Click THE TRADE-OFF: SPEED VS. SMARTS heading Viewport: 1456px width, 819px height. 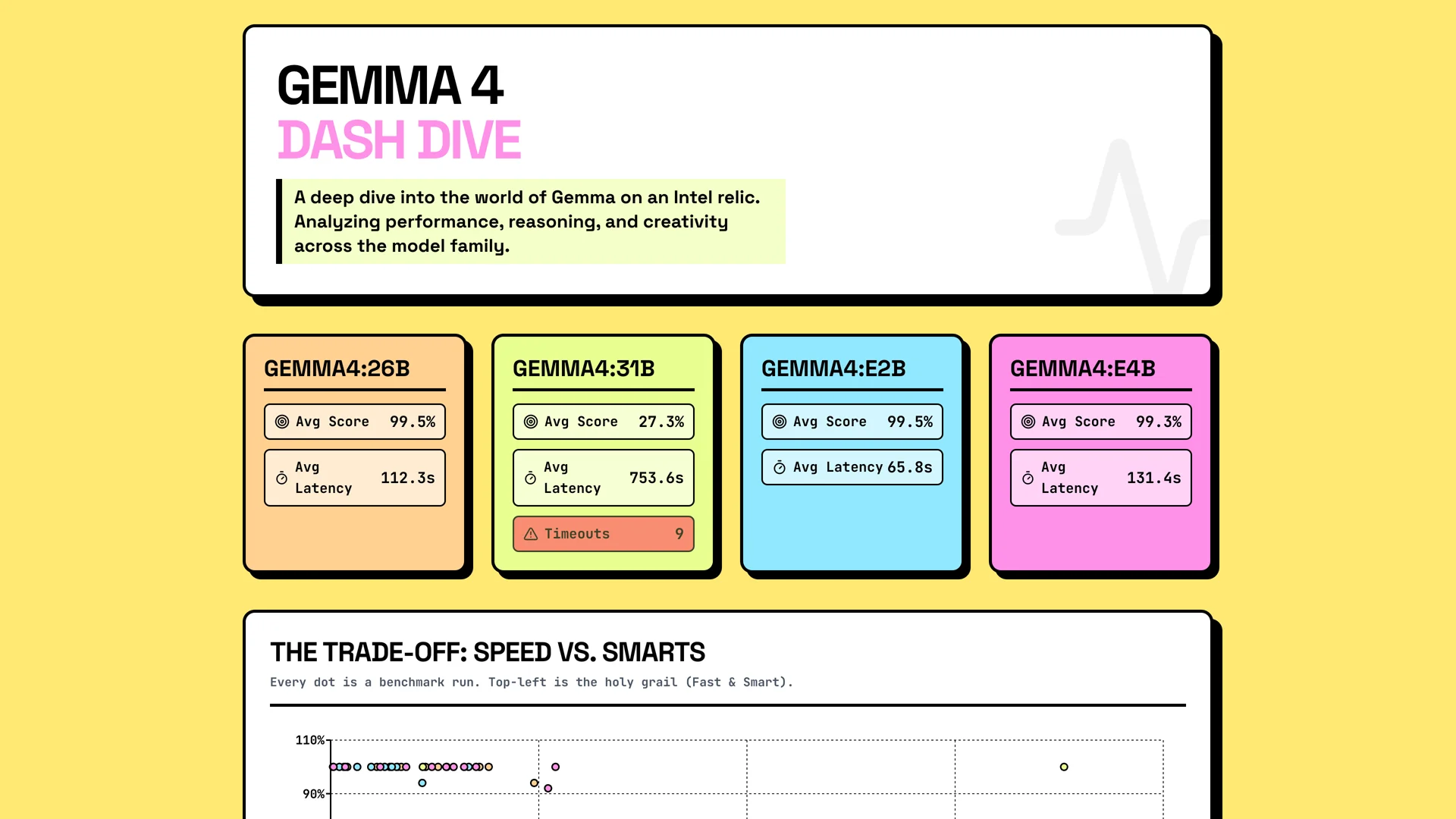pos(488,652)
